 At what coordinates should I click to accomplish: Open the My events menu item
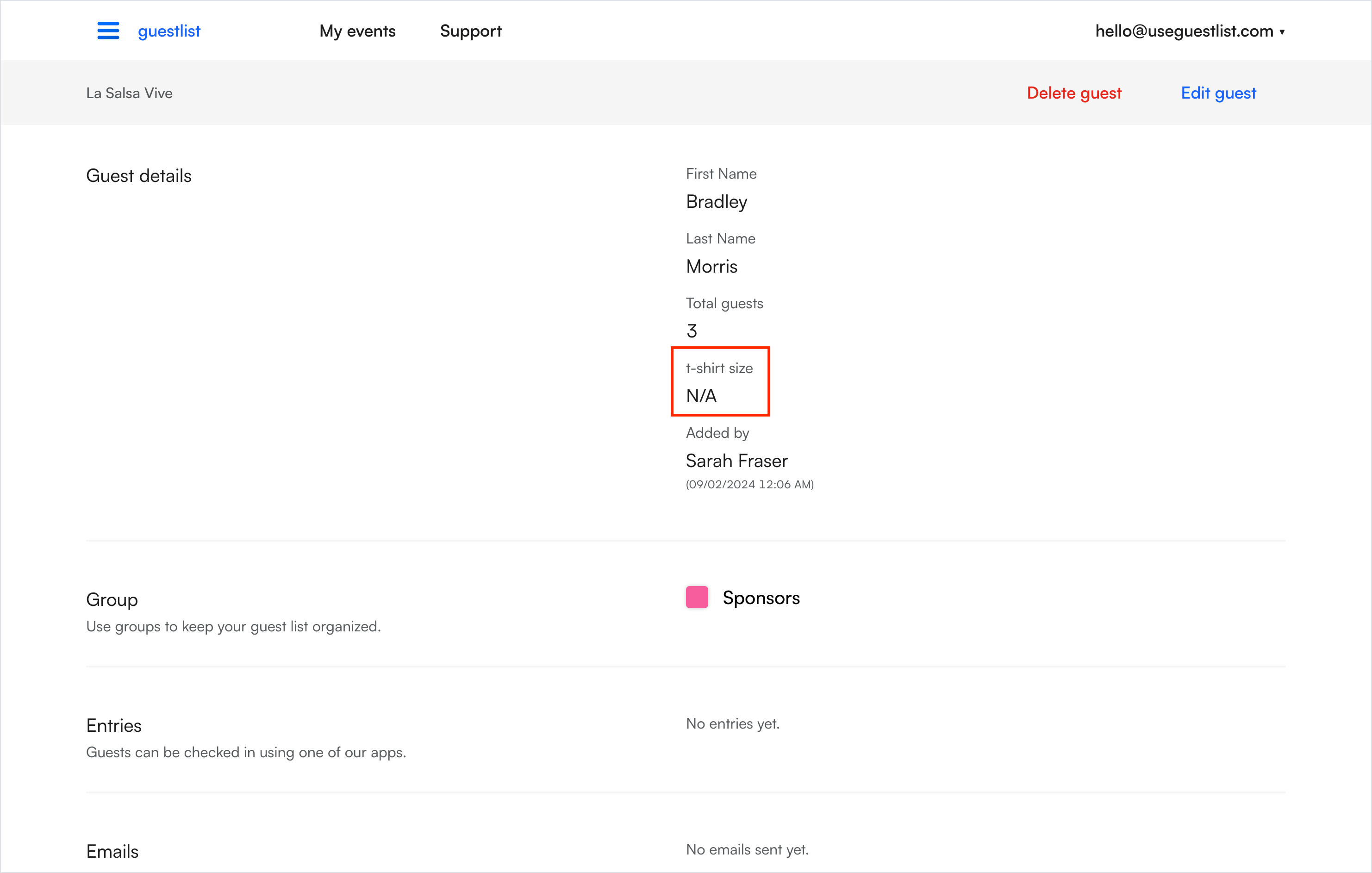tap(357, 31)
